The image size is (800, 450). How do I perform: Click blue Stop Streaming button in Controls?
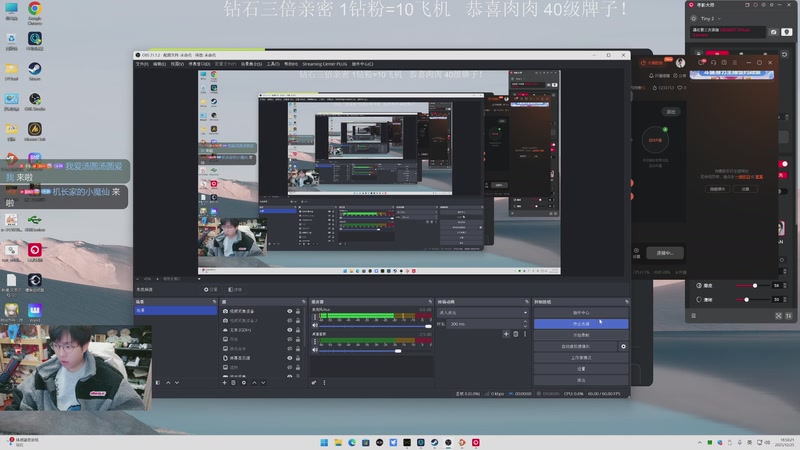(x=581, y=324)
